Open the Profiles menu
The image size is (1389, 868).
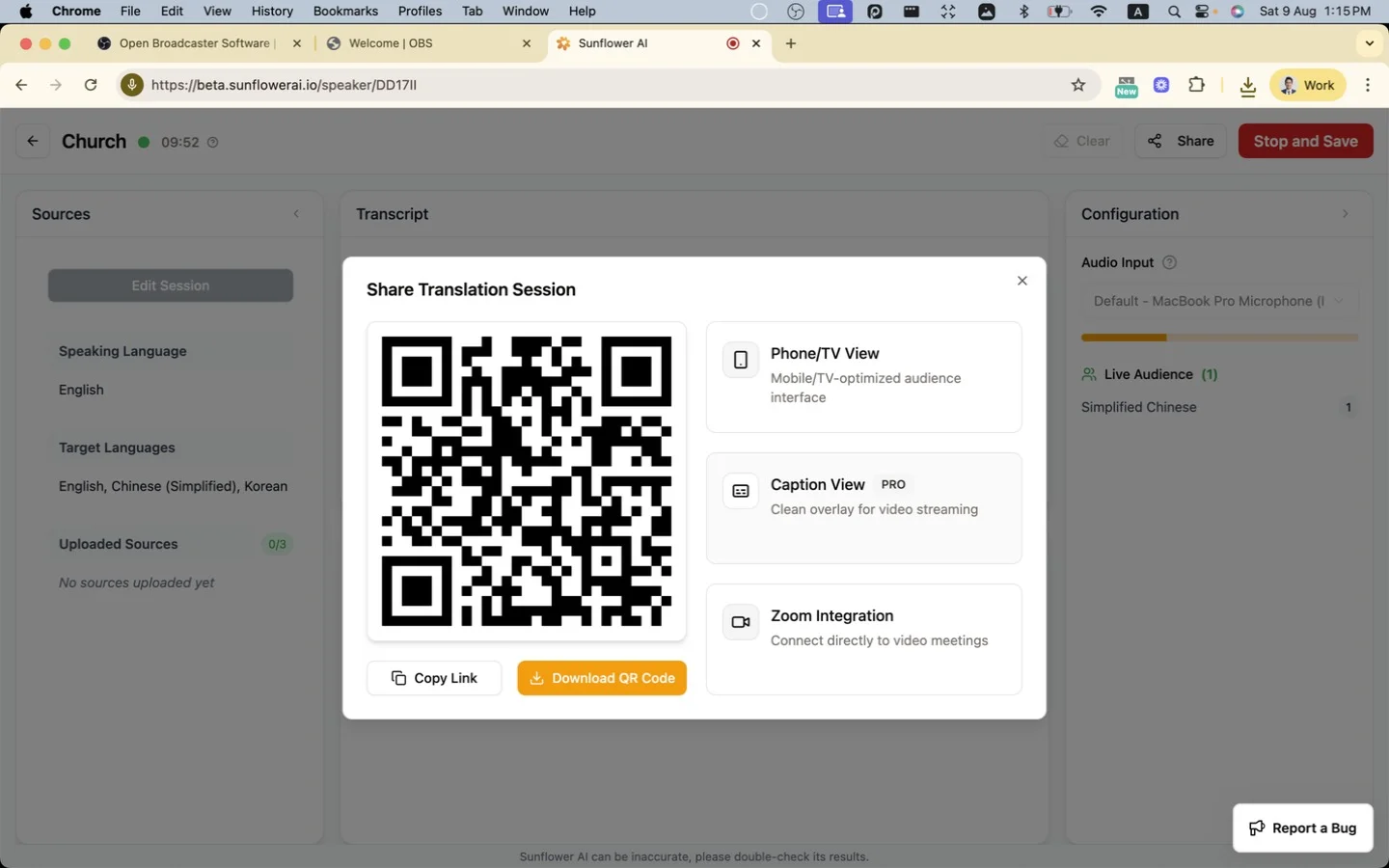pyautogui.click(x=420, y=12)
